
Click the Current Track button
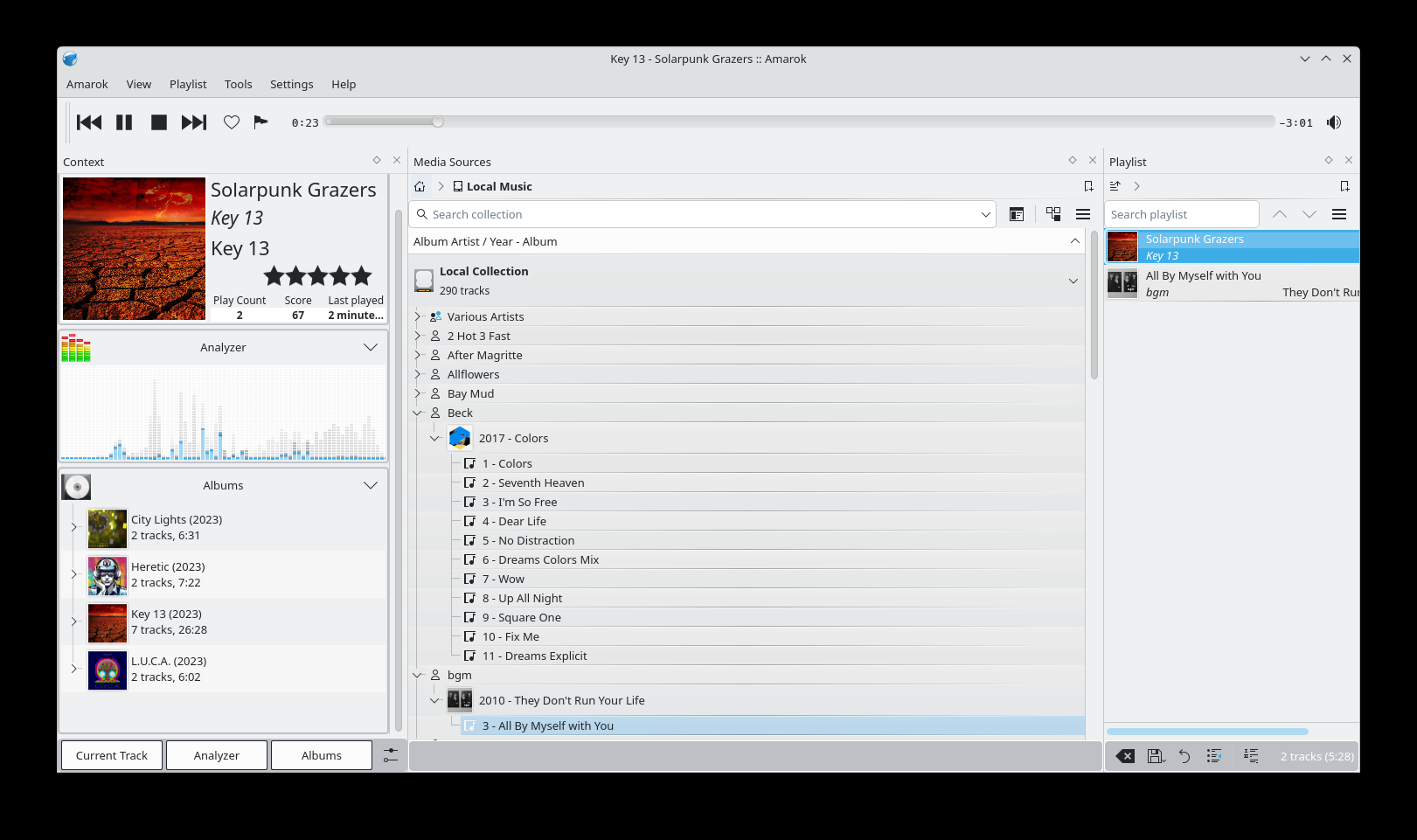pyautogui.click(x=112, y=755)
